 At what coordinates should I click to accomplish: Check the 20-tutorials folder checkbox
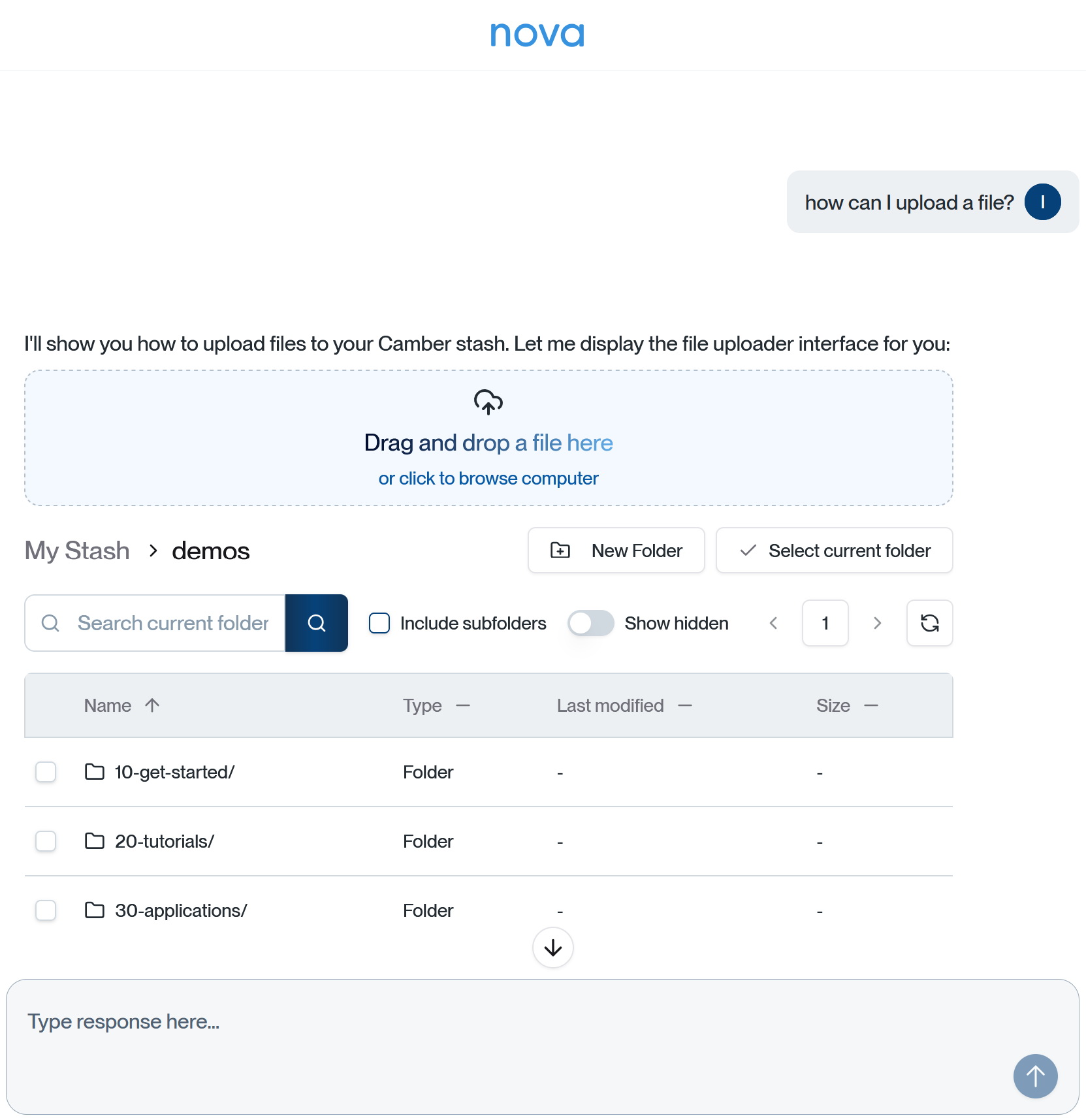point(46,841)
